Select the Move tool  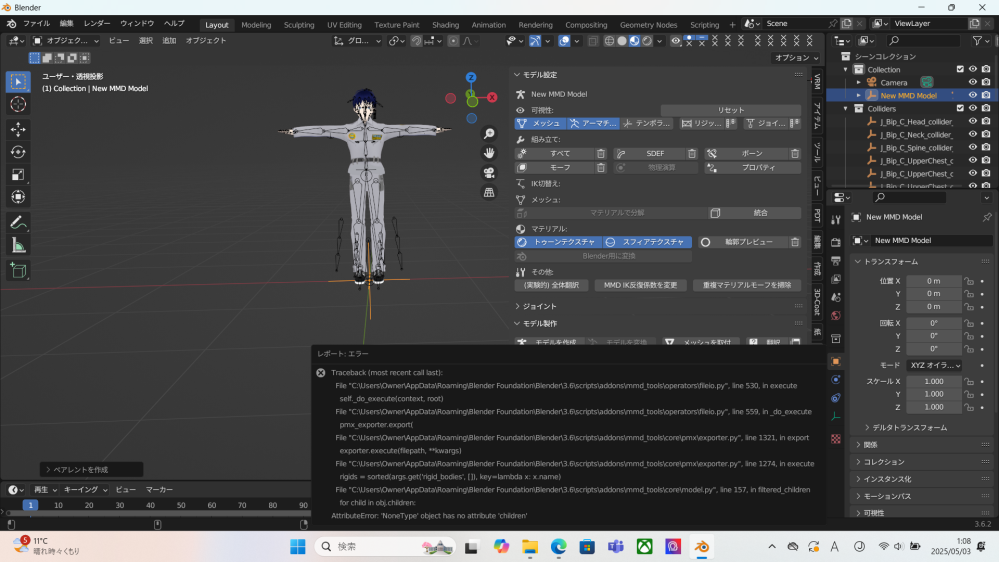(18, 129)
